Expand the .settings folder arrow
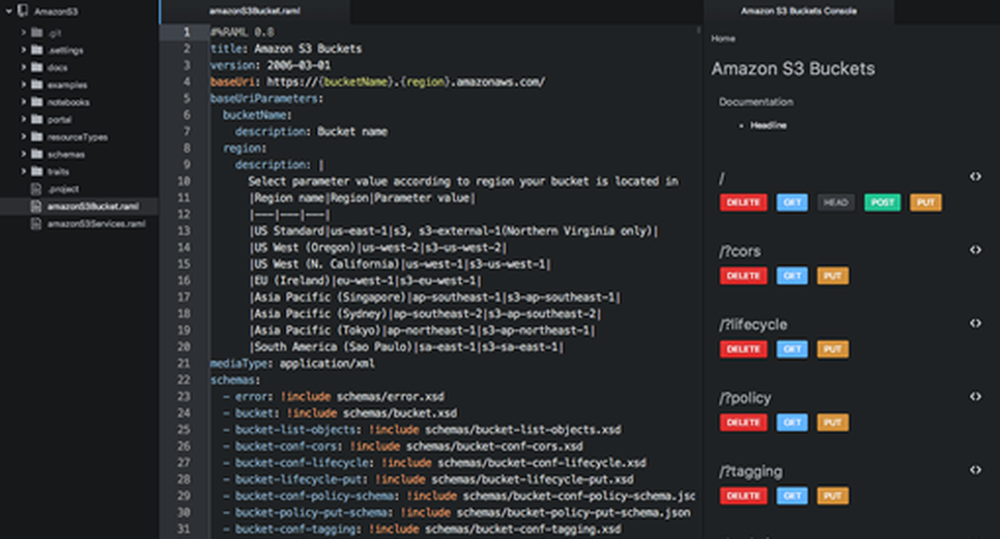 coord(24,49)
